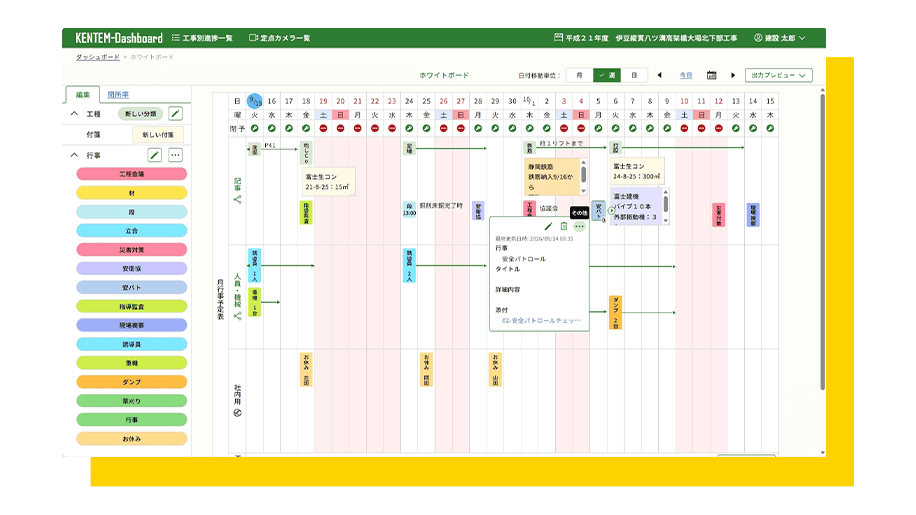
Task: Click the share icon in 人員・機械 row
Action: 237,316
